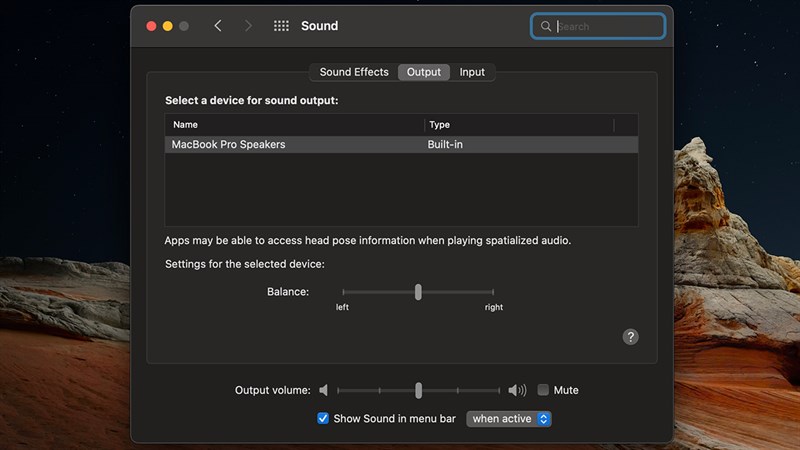The height and width of the screenshot is (450, 800).
Task: Click the back navigation arrow
Action: (x=218, y=26)
